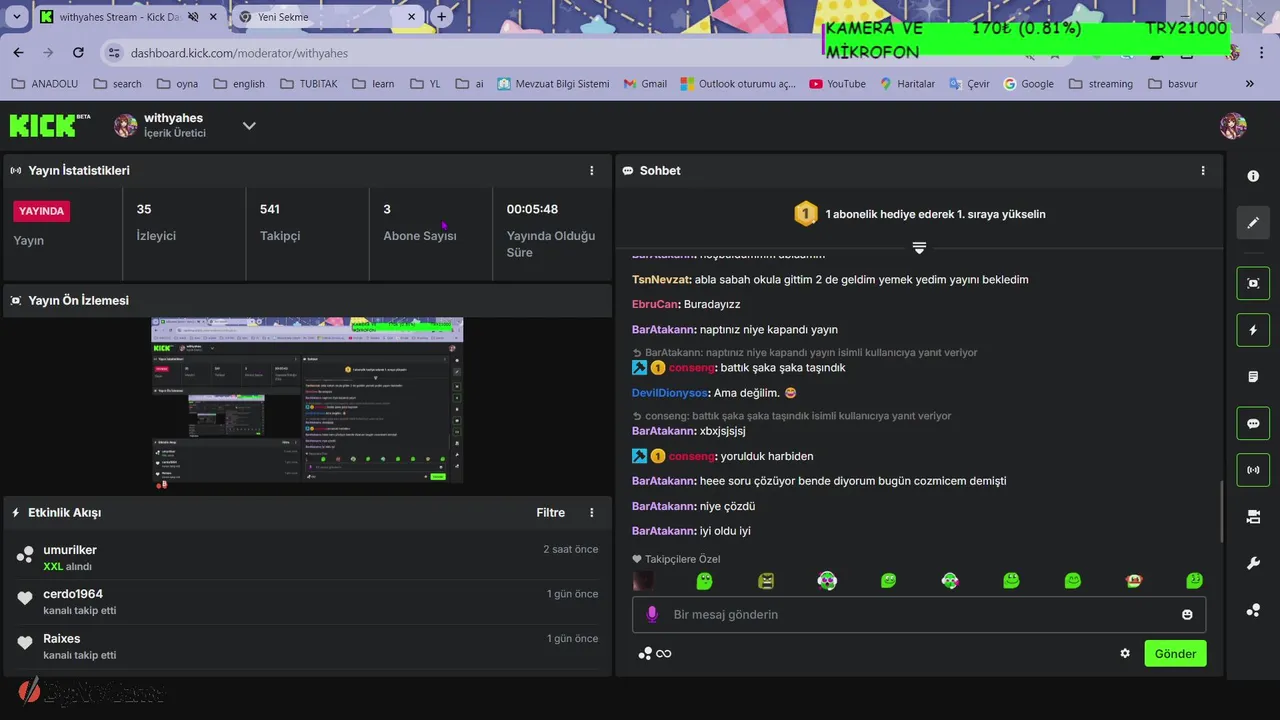Toggle the chat bubble panel sidebar icon
This screenshot has height=720, width=1280.
[x=1253, y=423]
